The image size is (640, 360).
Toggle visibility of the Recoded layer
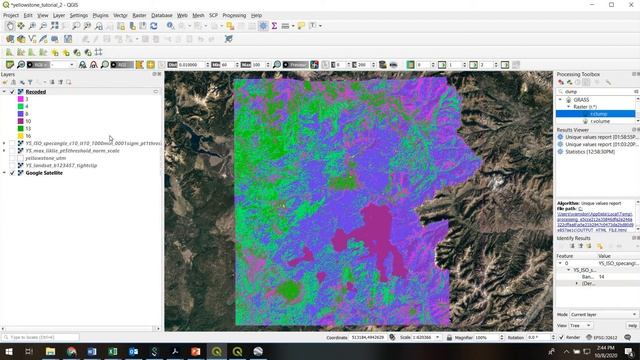tap(12, 92)
